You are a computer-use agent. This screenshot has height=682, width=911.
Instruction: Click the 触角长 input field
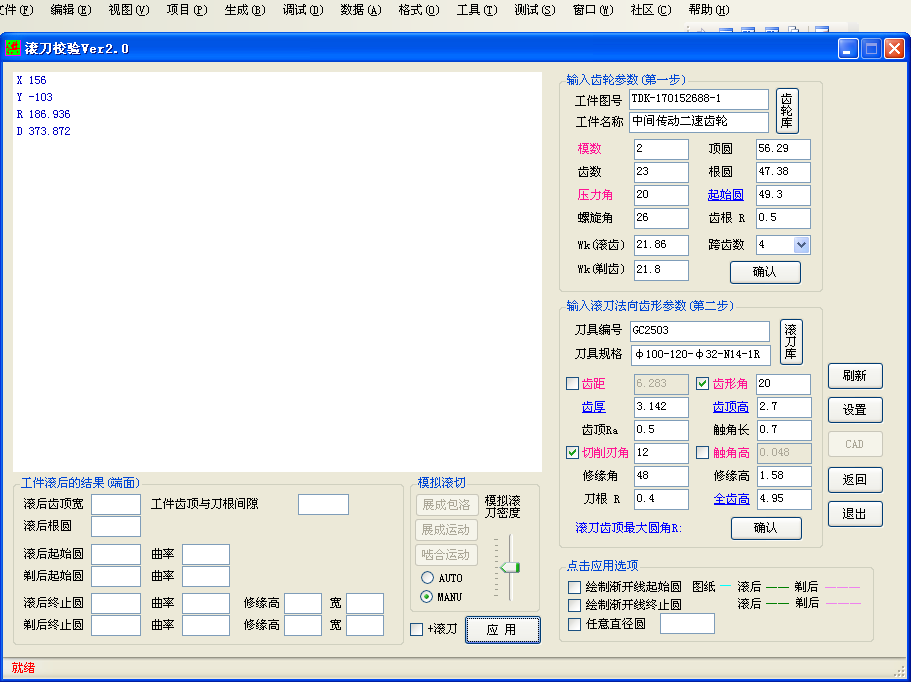tap(784, 430)
